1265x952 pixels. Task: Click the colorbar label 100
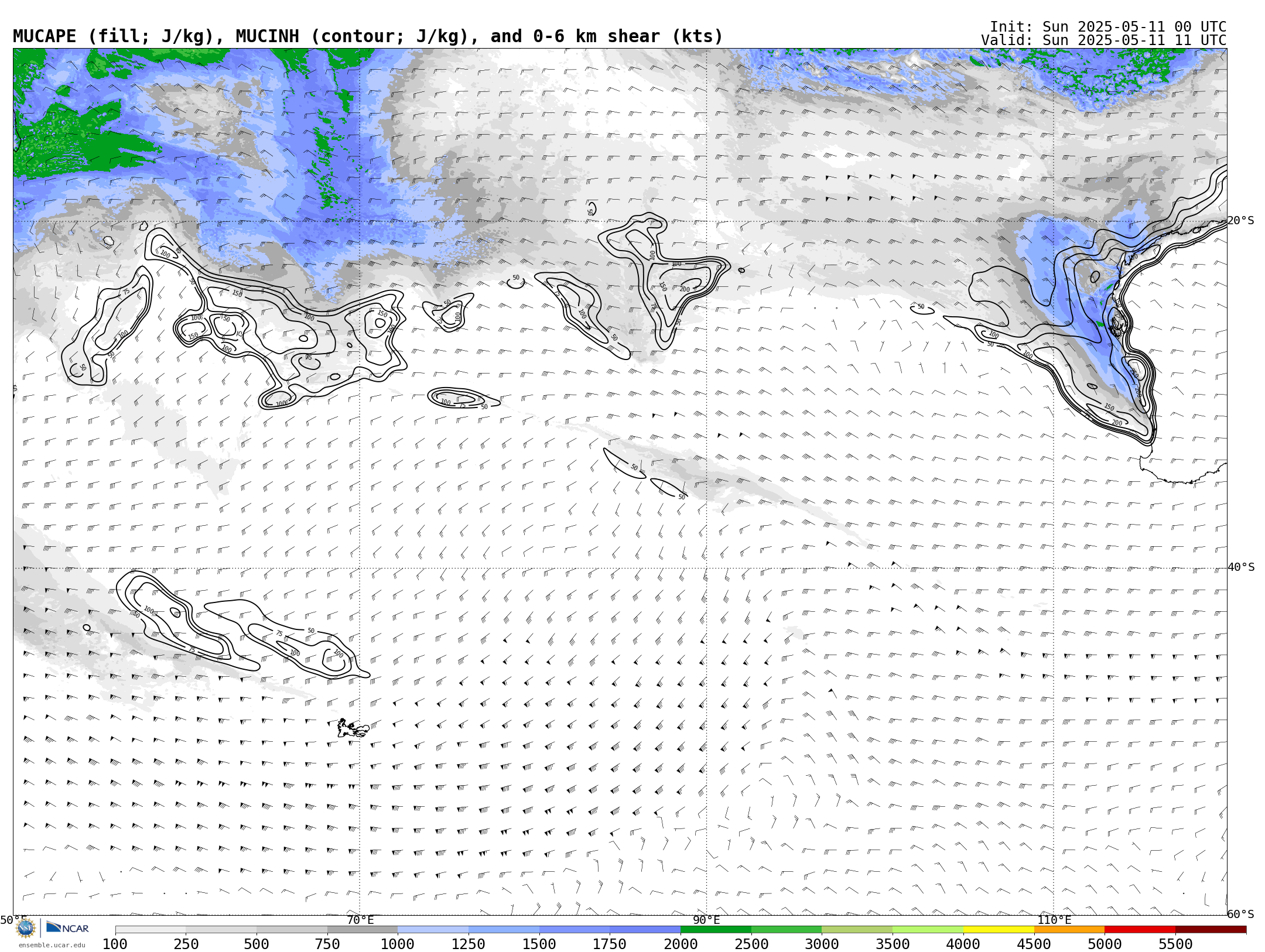click(115, 944)
